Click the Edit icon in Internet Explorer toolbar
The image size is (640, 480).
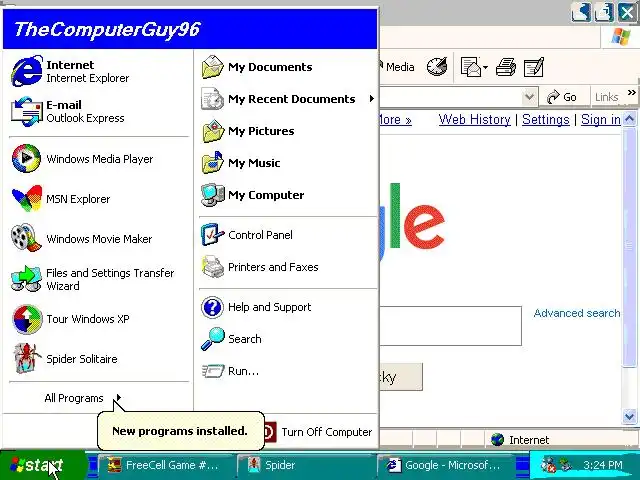point(534,67)
